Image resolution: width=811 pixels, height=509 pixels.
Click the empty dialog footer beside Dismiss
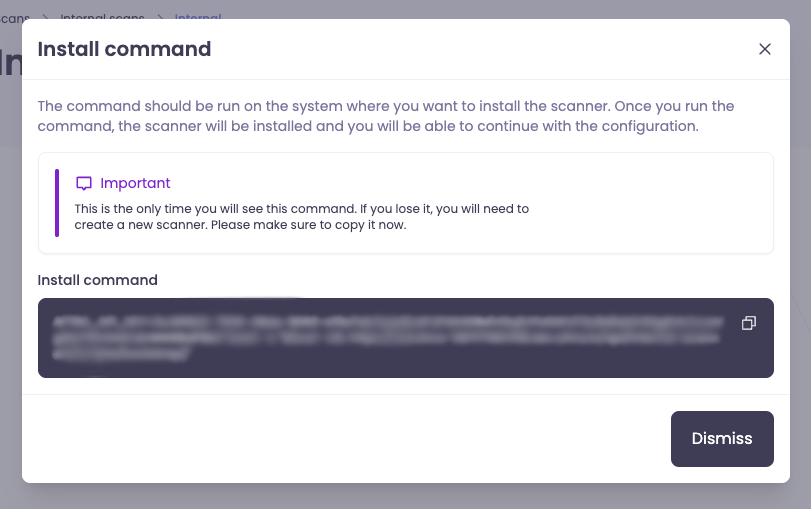tap(350, 438)
